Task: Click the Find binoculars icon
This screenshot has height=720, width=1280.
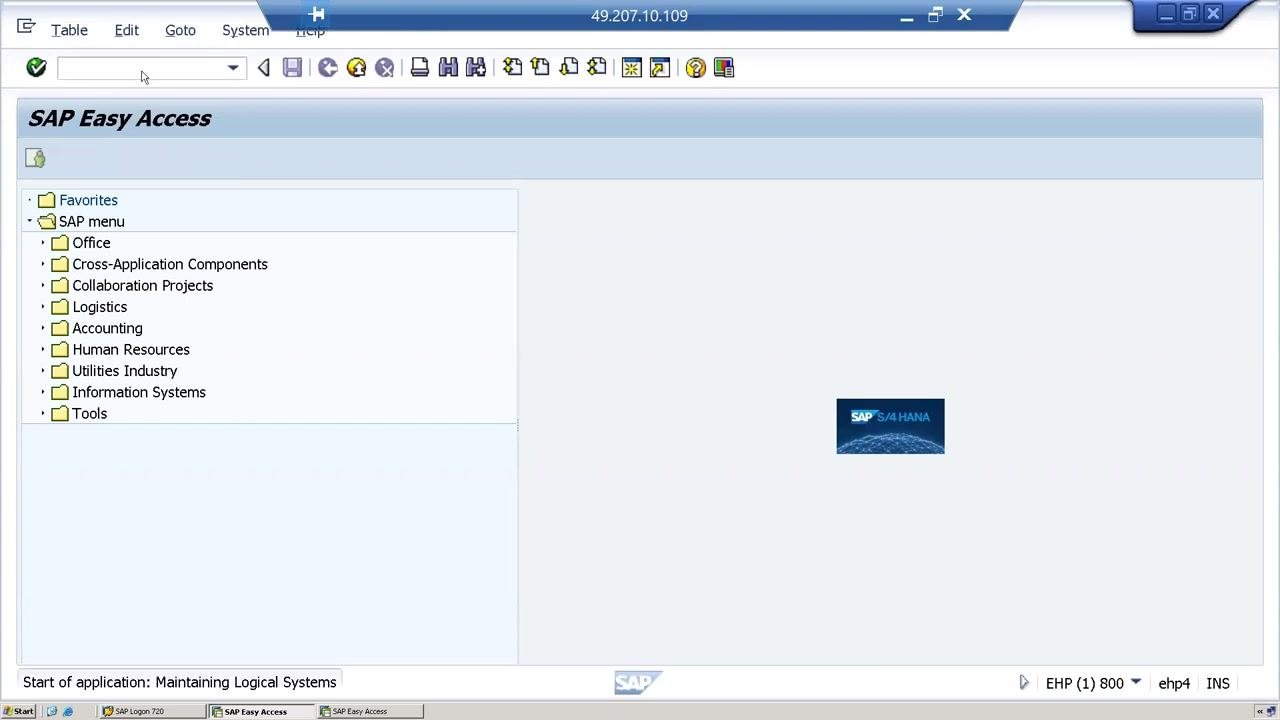Action: 448,68
